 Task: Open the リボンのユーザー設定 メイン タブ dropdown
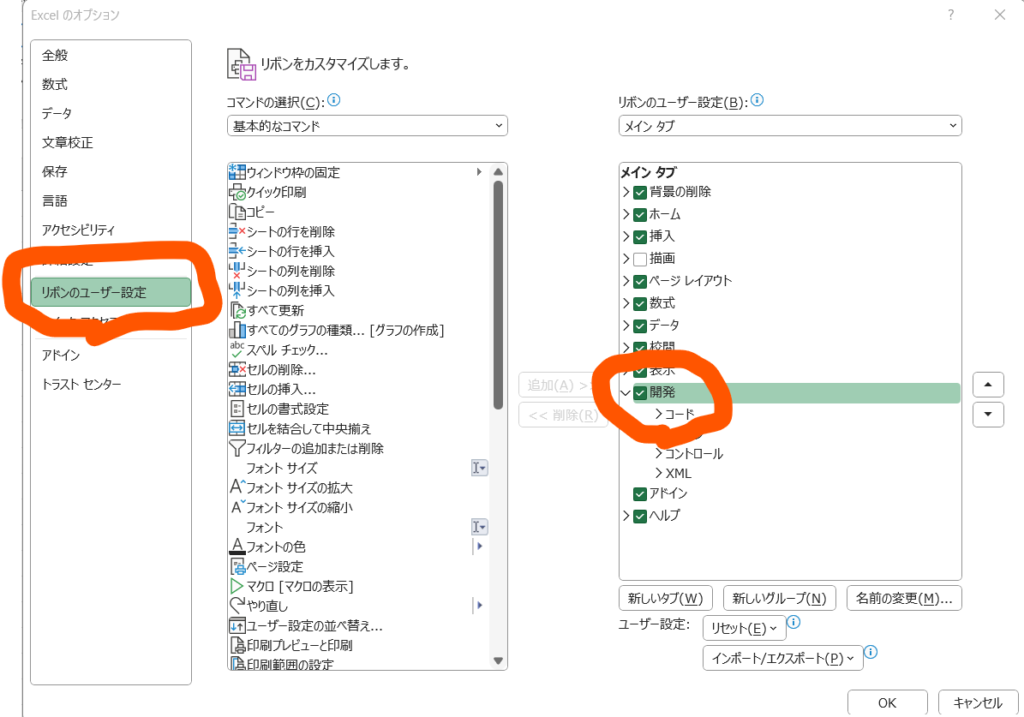point(789,126)
